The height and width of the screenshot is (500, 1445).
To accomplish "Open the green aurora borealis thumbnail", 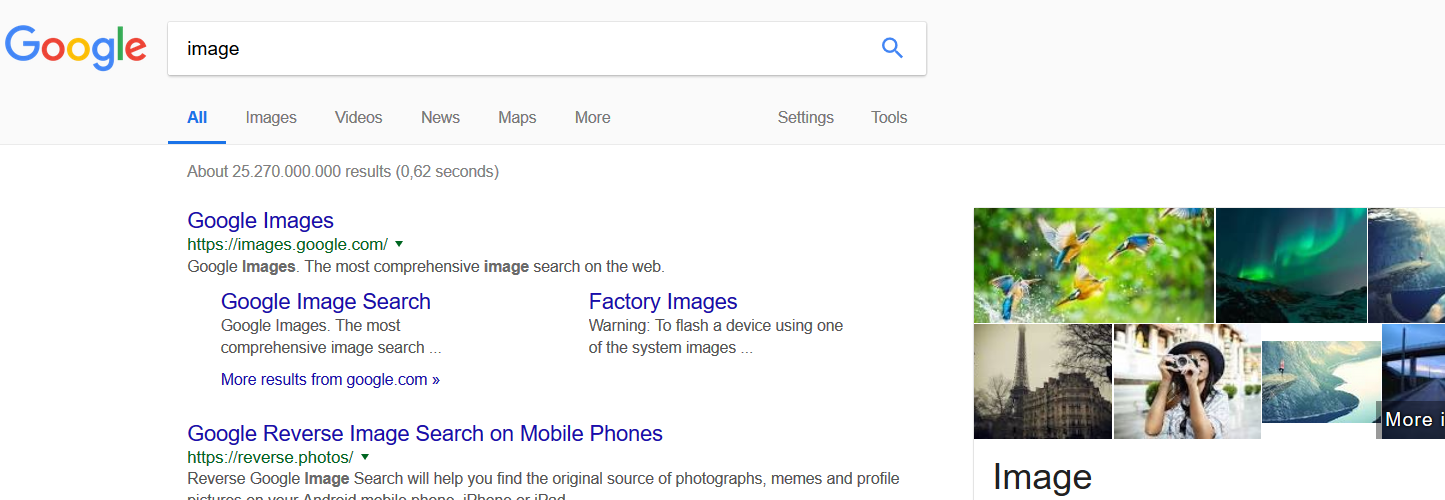I will point(1291,265).
